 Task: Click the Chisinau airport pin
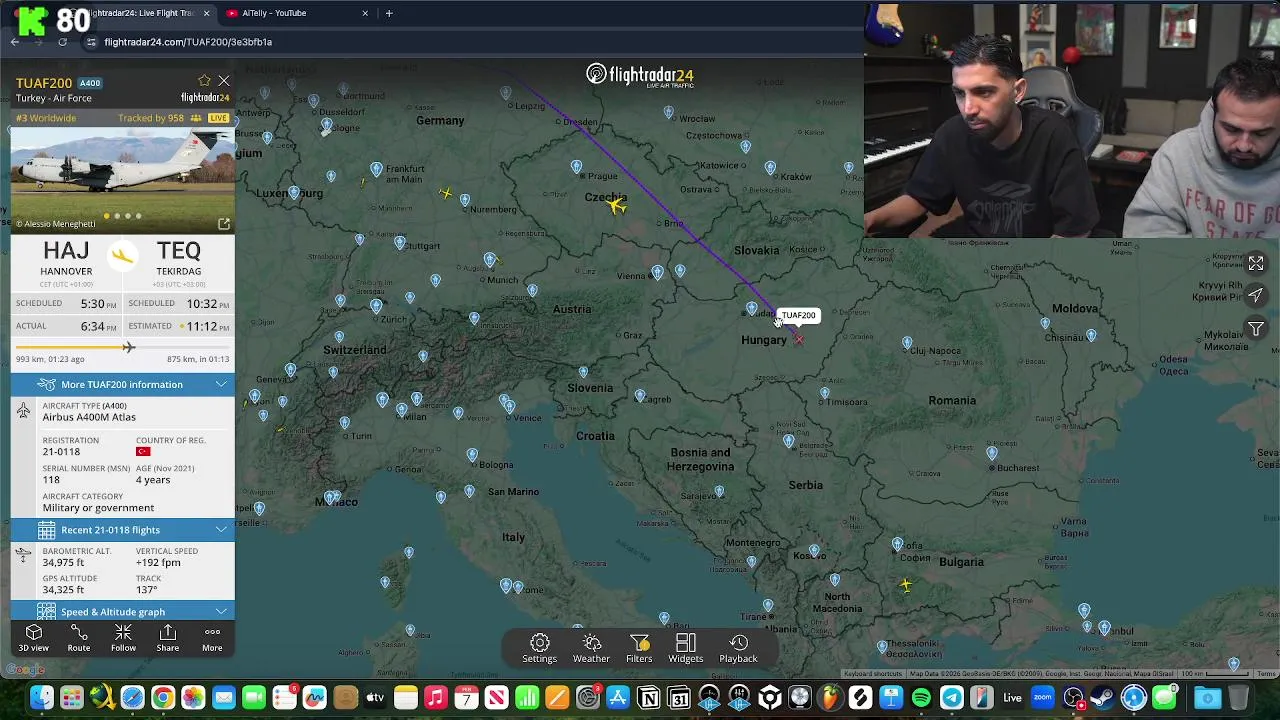1091,336
